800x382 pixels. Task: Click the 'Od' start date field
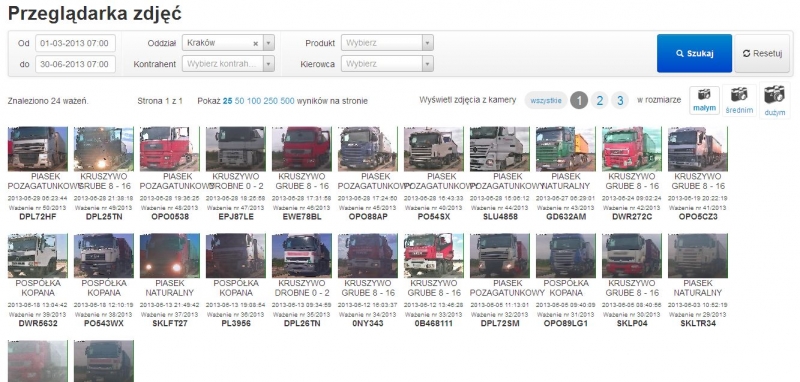(76, 43)
